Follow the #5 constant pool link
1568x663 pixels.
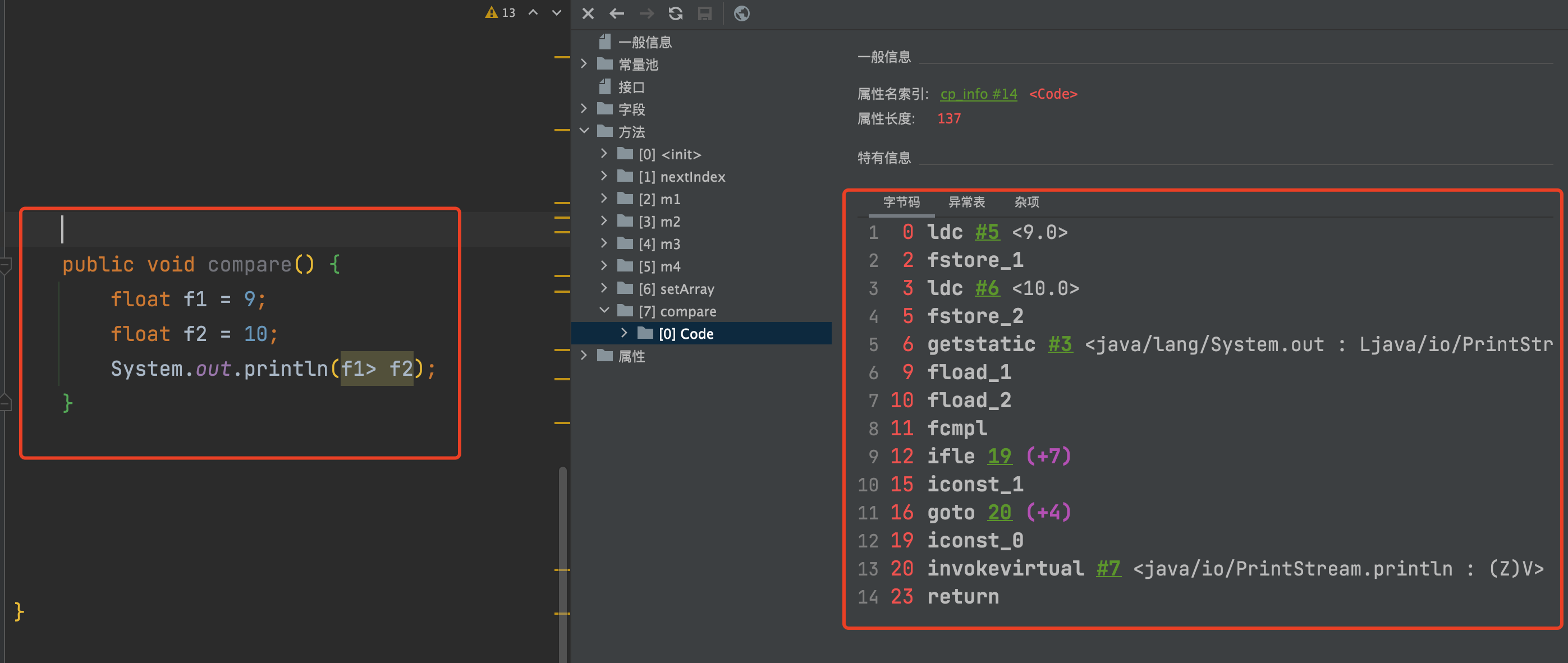pos(987,232)
